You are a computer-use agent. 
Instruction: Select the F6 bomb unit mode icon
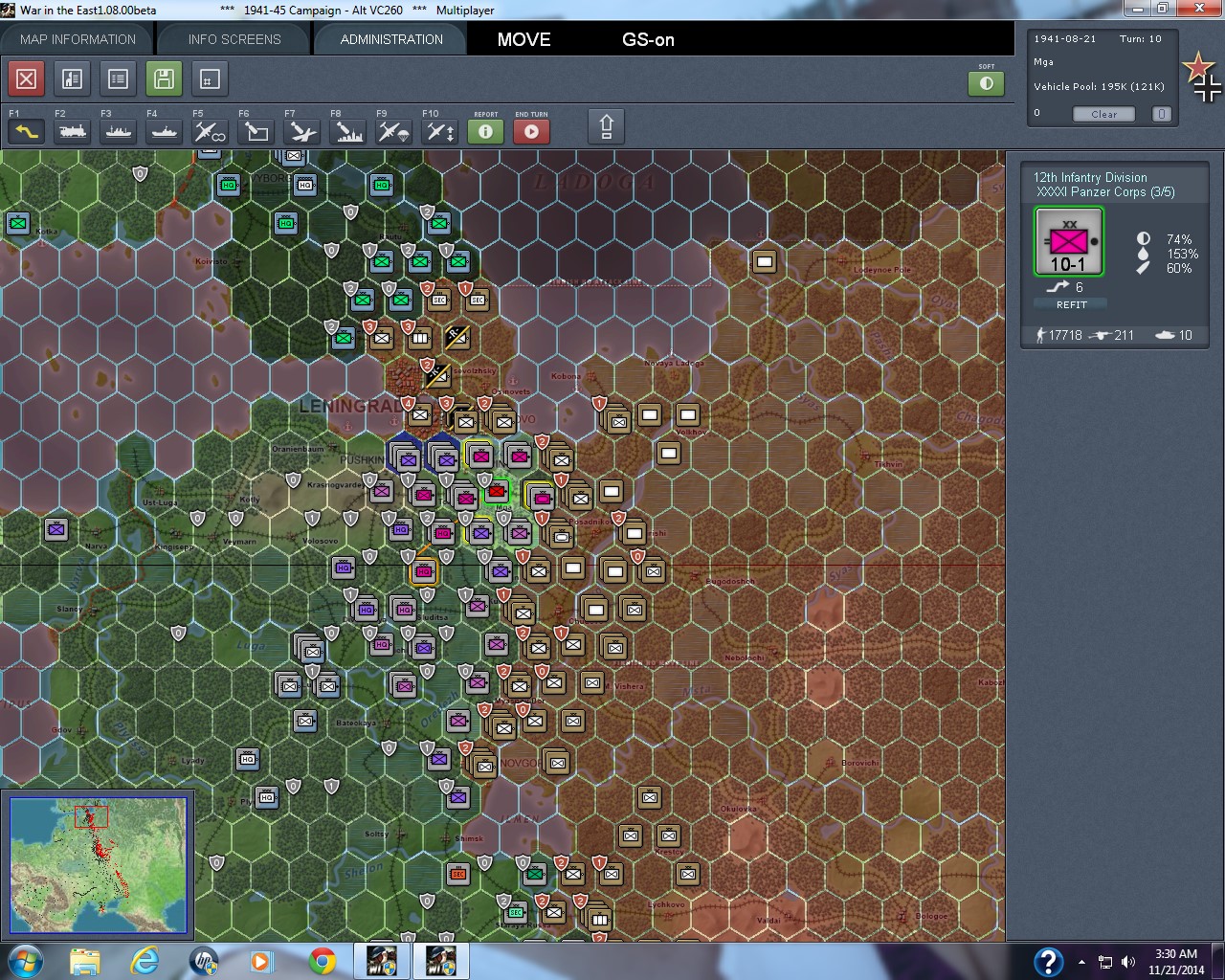256,131
